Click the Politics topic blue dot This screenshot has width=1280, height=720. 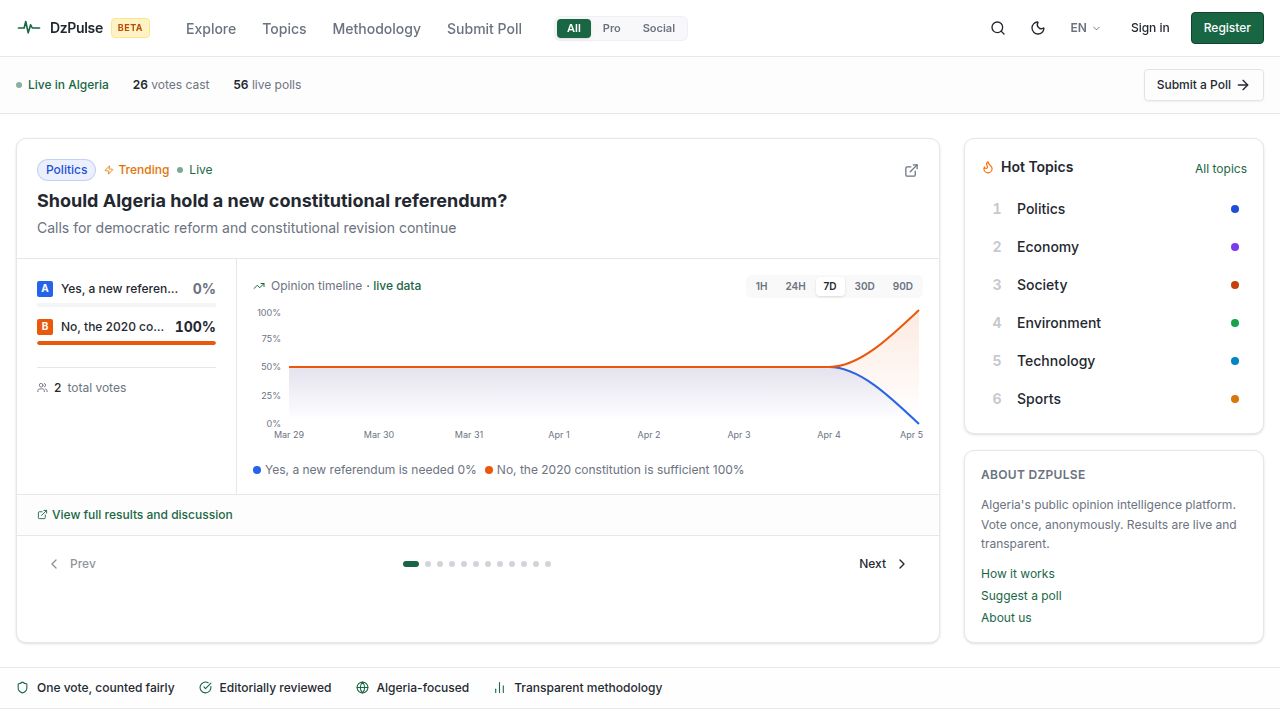click(1234, 209)
